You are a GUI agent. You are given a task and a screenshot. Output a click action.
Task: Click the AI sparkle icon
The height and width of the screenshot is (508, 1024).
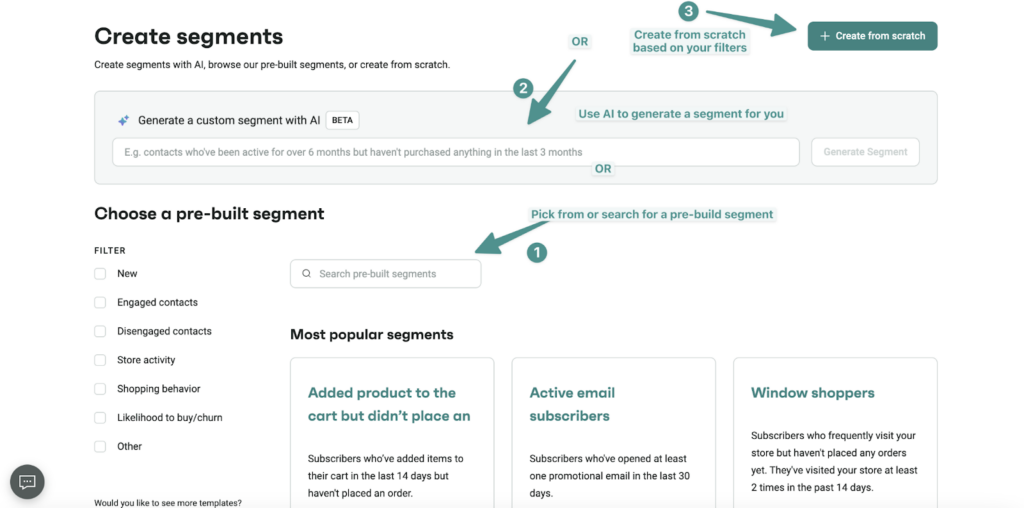tap(124, 120)
